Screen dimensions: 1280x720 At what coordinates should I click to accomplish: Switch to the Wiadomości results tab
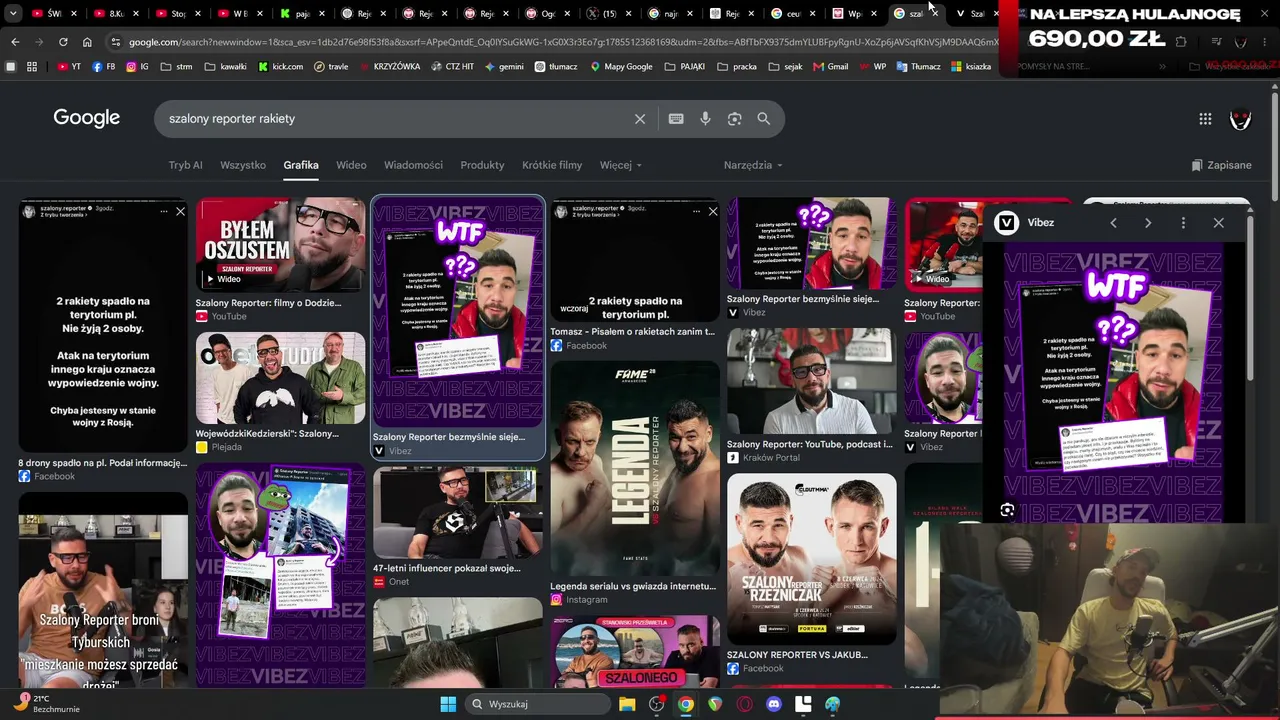413,165
